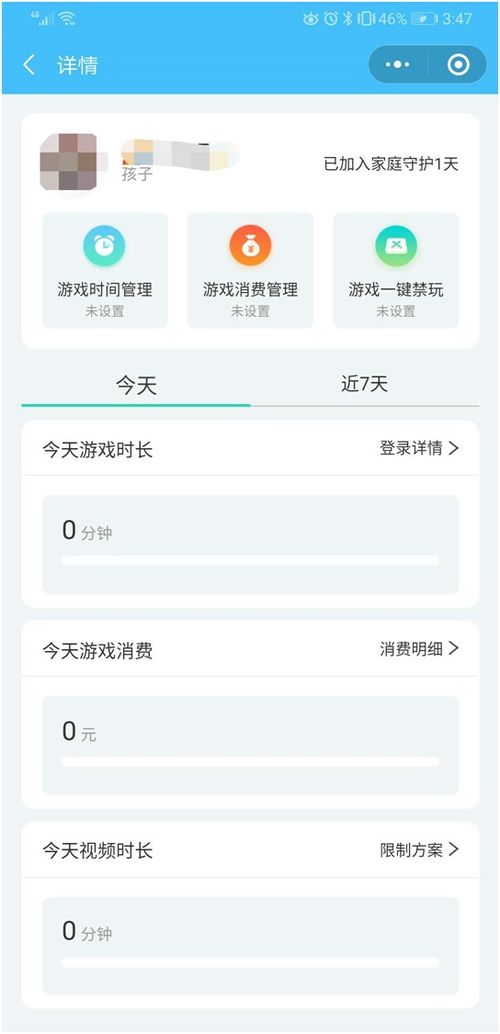This screenshot has width=500, height=1034.
Task: Tap the battery indicator in the status bar
Action: click(x=425, y=18)
